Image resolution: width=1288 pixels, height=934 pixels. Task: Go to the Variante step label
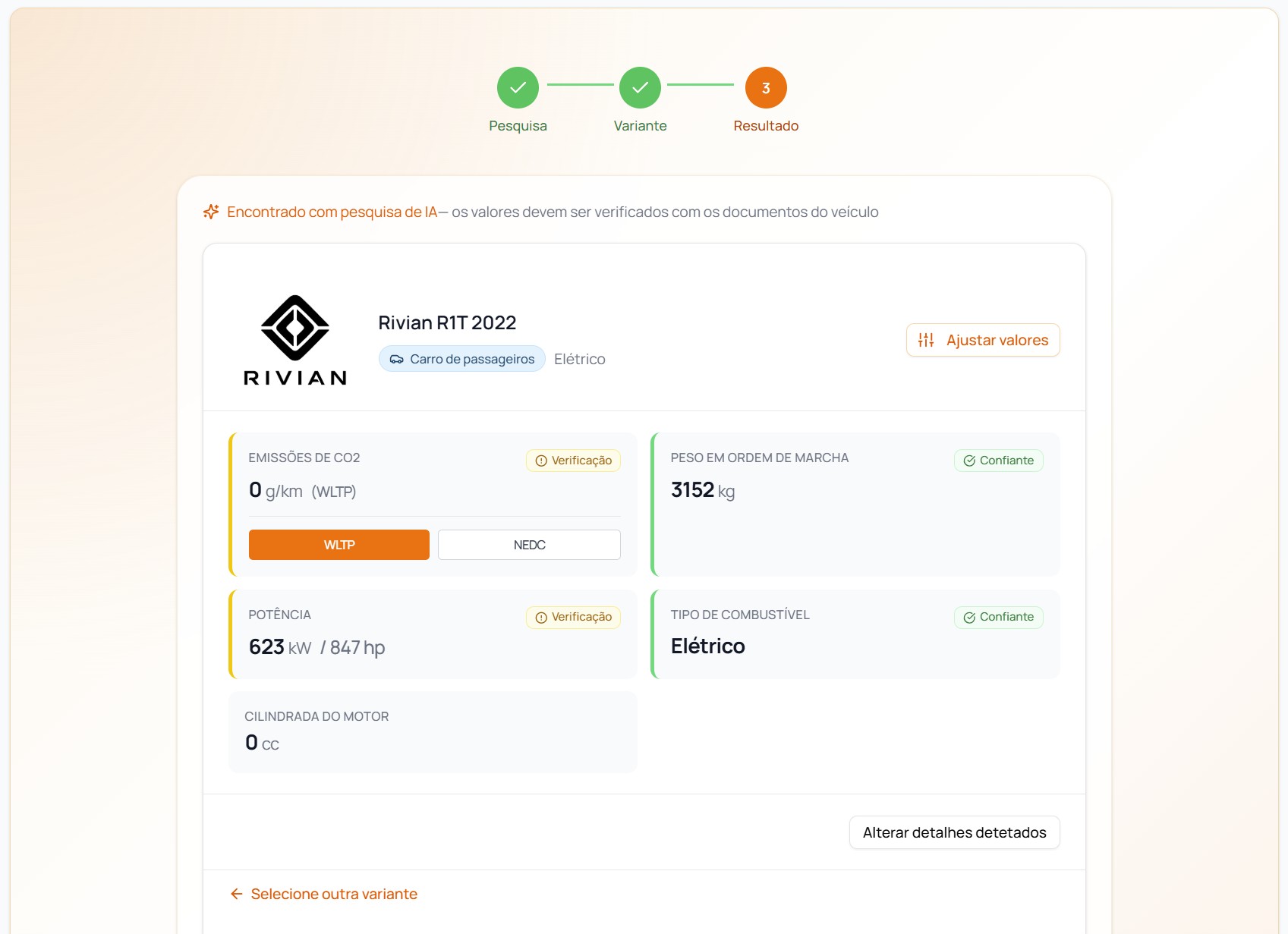point(640,126)
